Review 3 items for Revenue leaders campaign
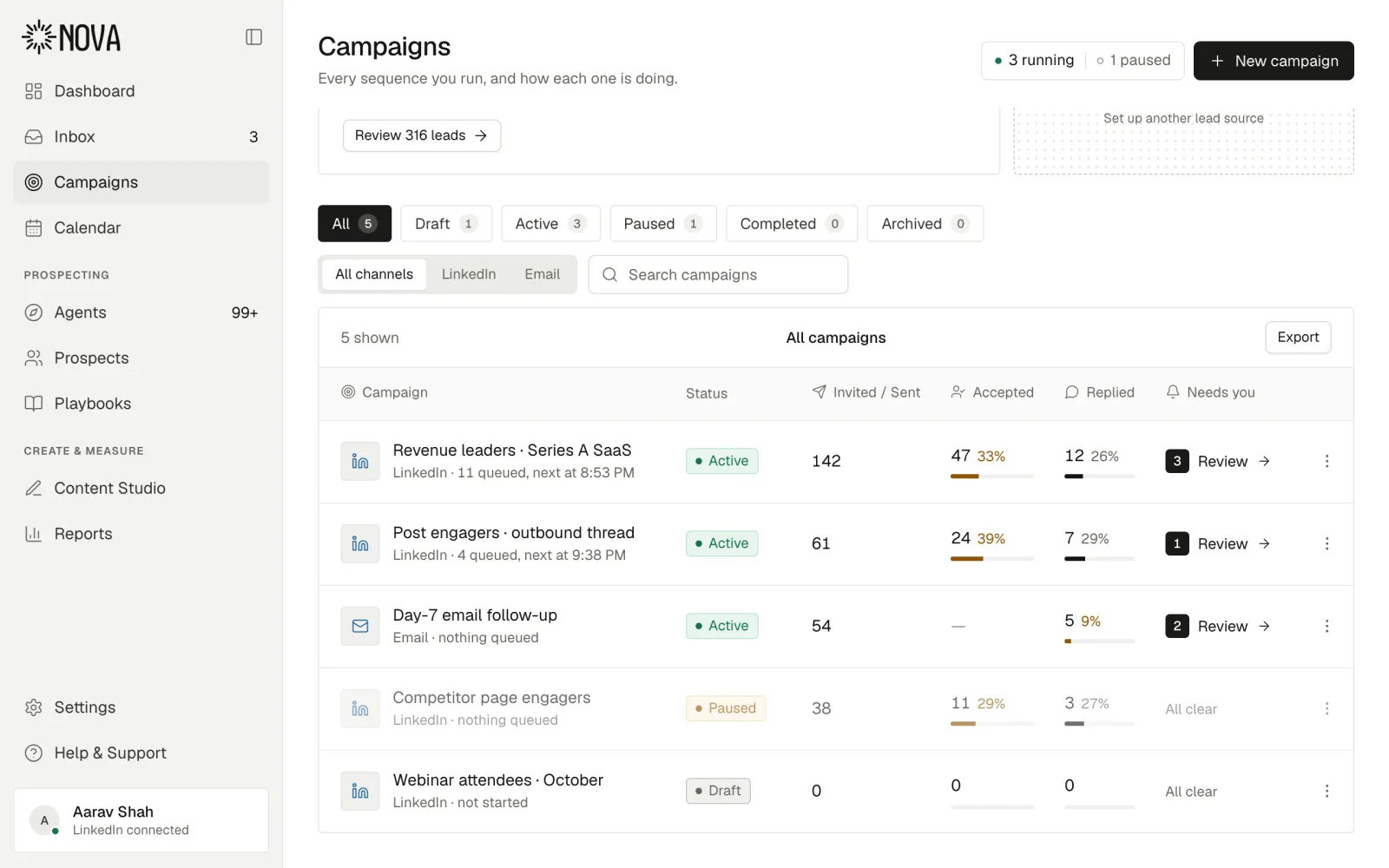Viewport: 1389px width, 868px height. pyautogui.click(x=1218, y=461)
